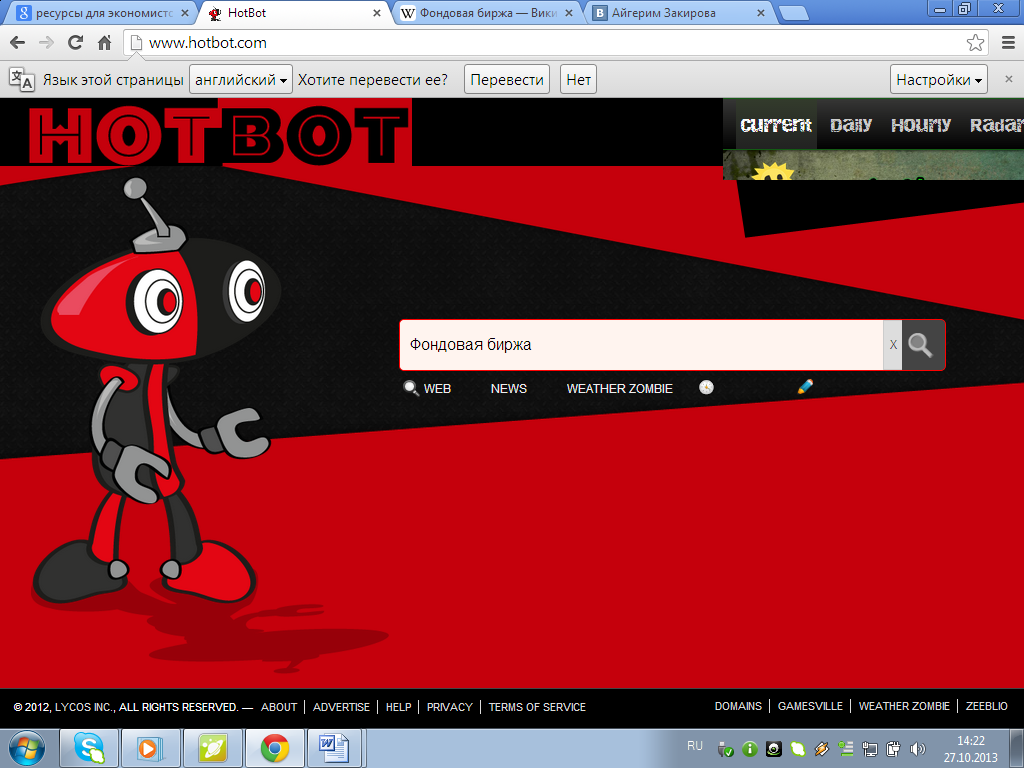Open the GAMESVILLE footer link
Screen dimensions: 1024x768
[x=810, y=706]
